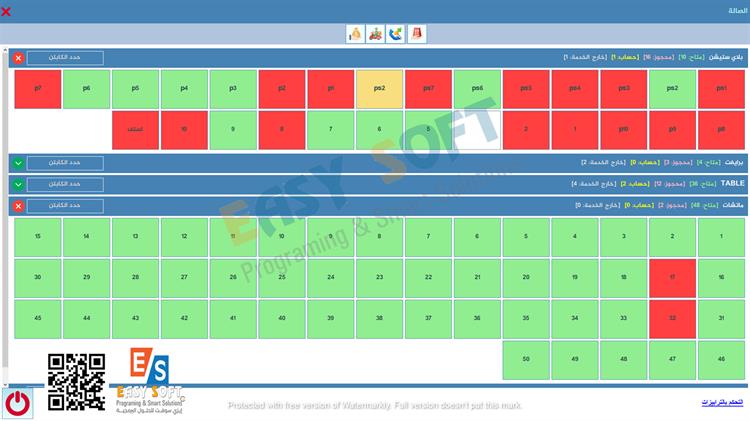The height and width of the screenshot is (421, 750).
Task: Select ماتشات tile 16
Action: coord(721,278)
